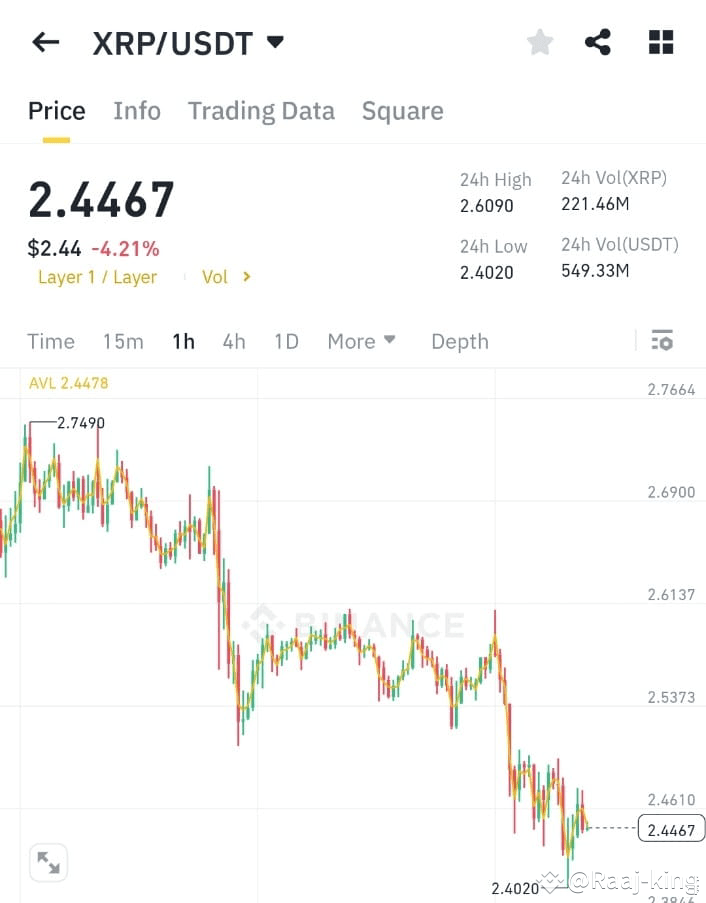Select the 15m candlestick interval
The height and width of the screenshot is (903, 706).
click(122, 341)
